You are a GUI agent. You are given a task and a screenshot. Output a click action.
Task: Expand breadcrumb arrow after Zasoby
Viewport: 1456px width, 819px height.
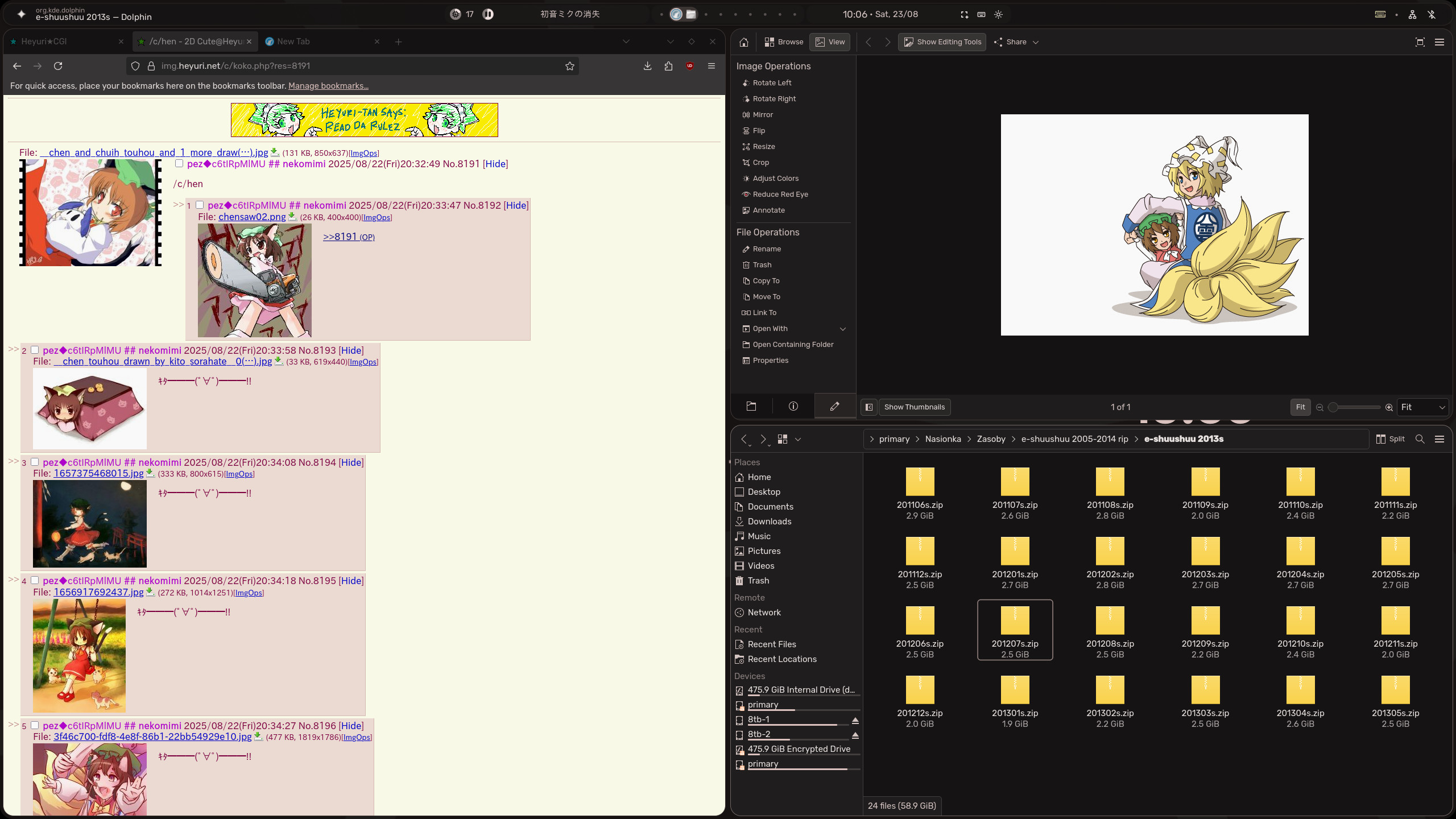[1014, 439]
